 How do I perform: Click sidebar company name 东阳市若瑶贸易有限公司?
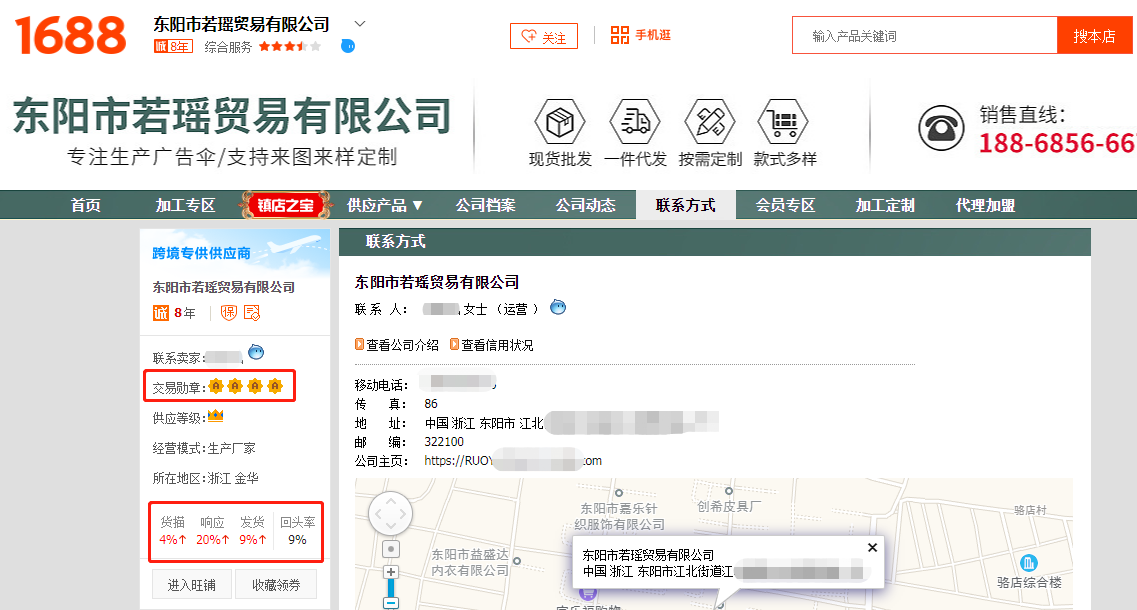tap(223, 287)
